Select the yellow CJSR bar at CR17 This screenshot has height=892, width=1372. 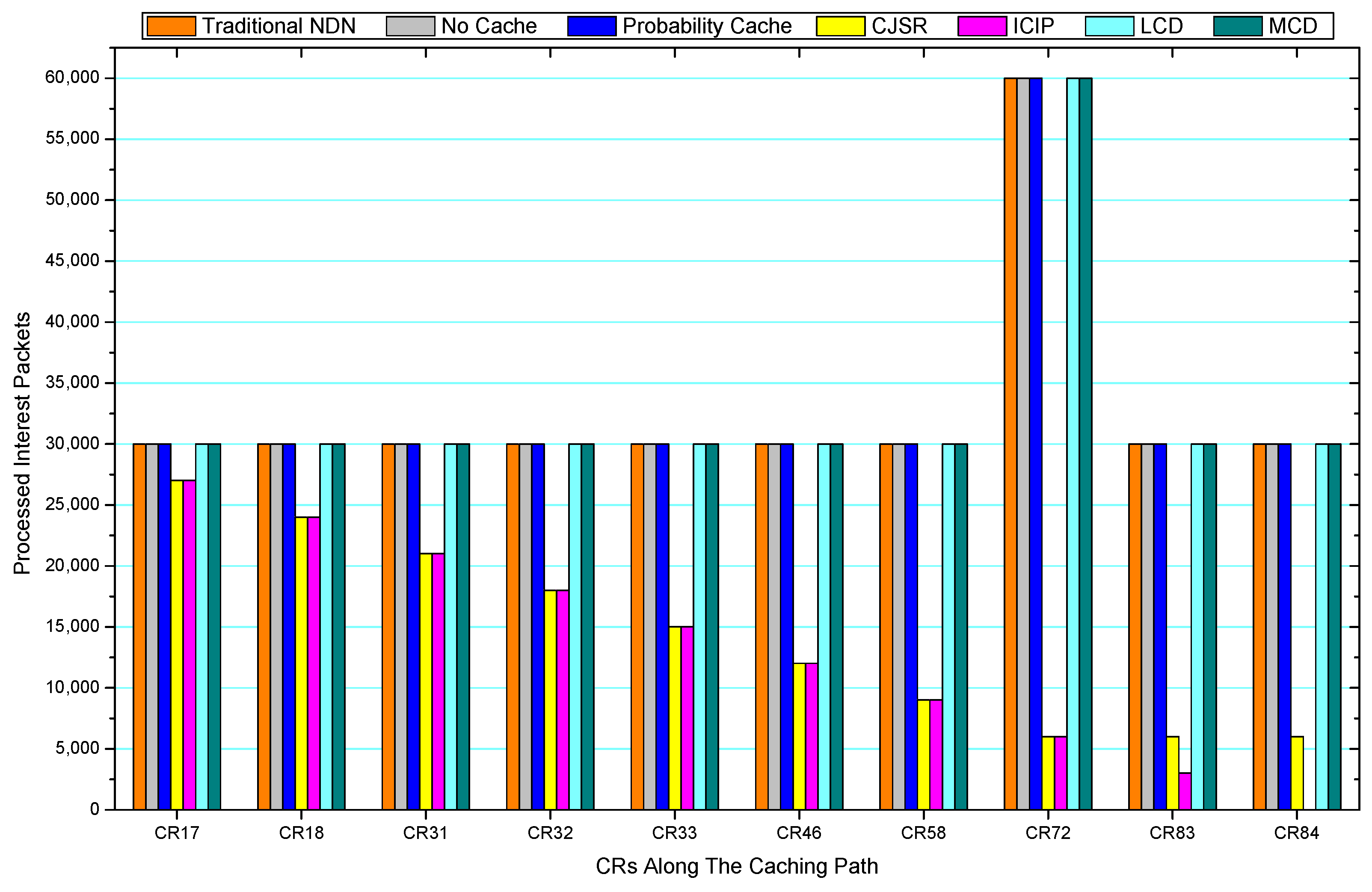177,645
